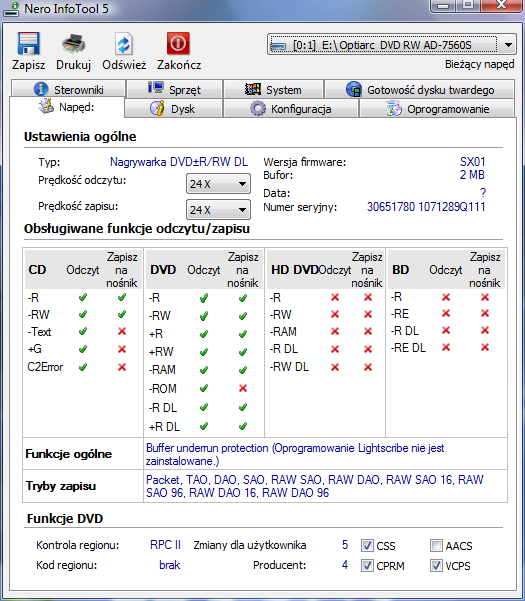Switch to the Dysk tab
Screen dimensions: 525x601
click(x=174, y=108)
